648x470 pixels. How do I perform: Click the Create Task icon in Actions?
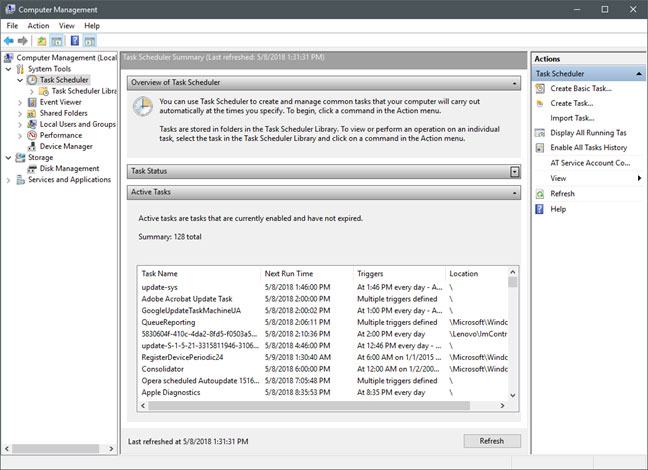coord(540,103)
